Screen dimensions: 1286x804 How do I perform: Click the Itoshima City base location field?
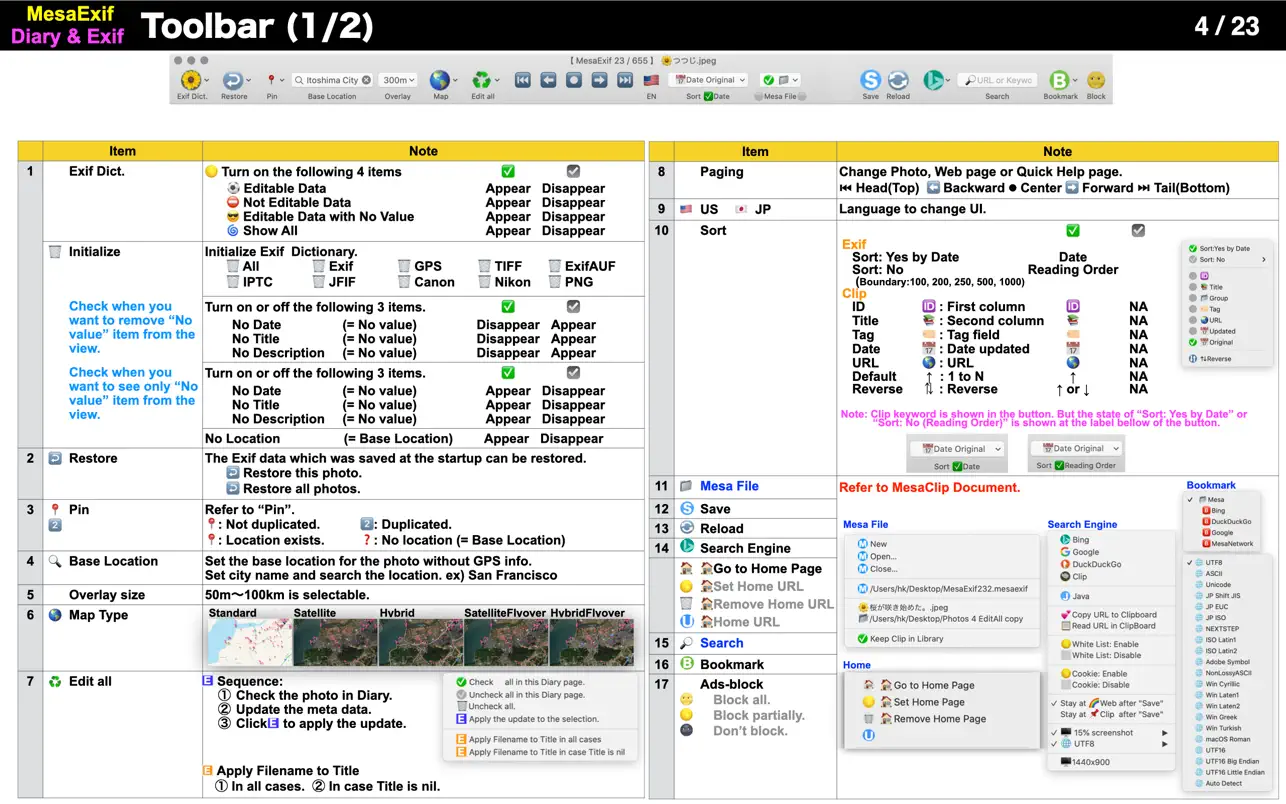[333, 80]
